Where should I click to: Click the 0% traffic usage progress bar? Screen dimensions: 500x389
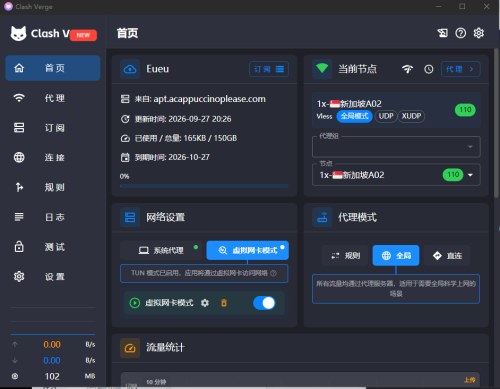[x=204, y=186]
